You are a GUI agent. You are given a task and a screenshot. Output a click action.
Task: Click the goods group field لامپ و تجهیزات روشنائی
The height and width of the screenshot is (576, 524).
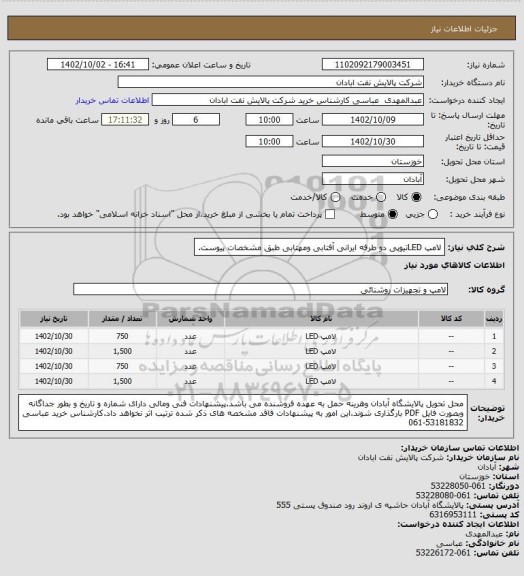tap(260, 289)
